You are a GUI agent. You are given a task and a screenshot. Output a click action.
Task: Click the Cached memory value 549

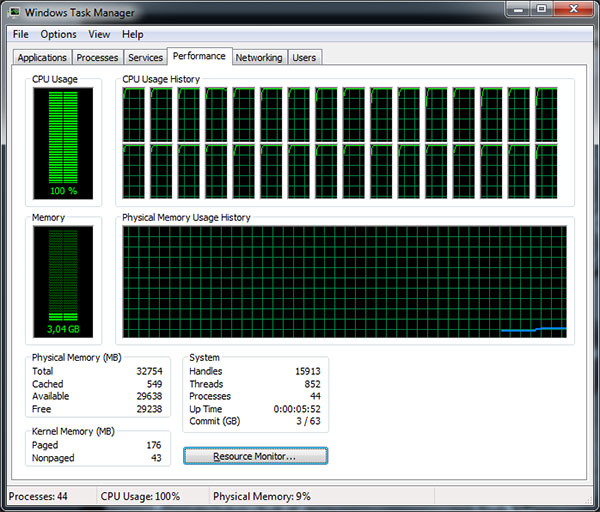click(x=155, y=384)
